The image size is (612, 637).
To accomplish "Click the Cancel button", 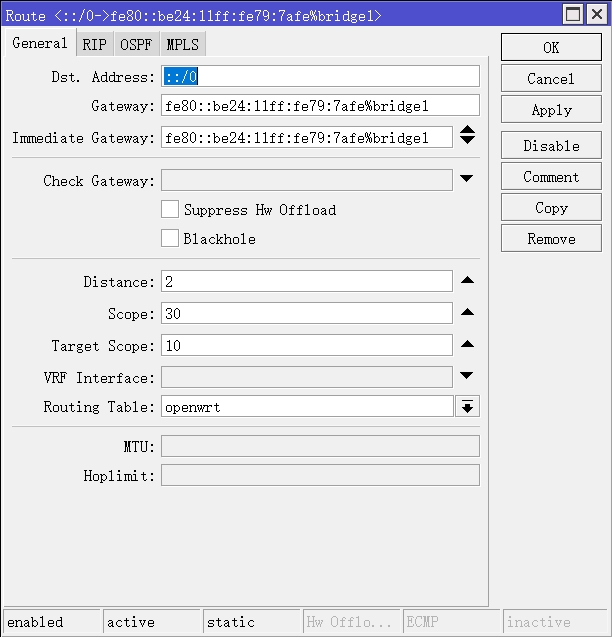I will point(551,78).
